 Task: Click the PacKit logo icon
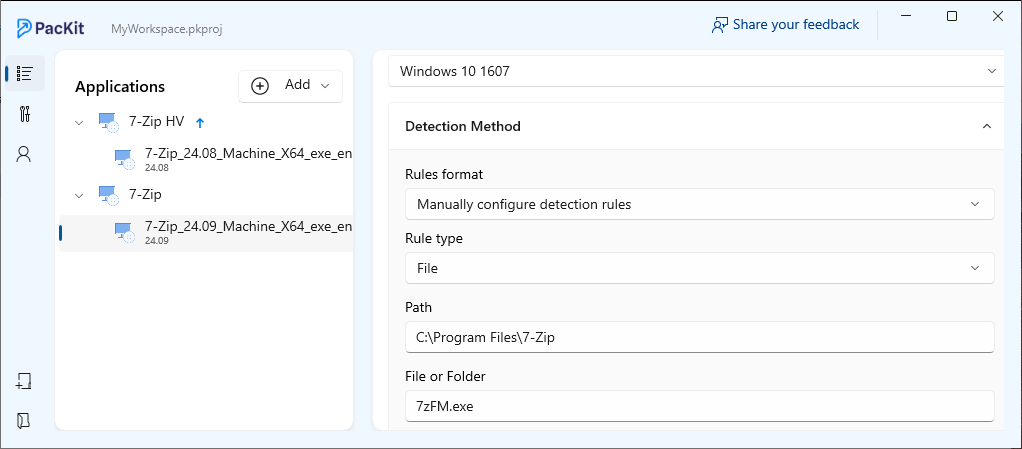tap(25, 28)
